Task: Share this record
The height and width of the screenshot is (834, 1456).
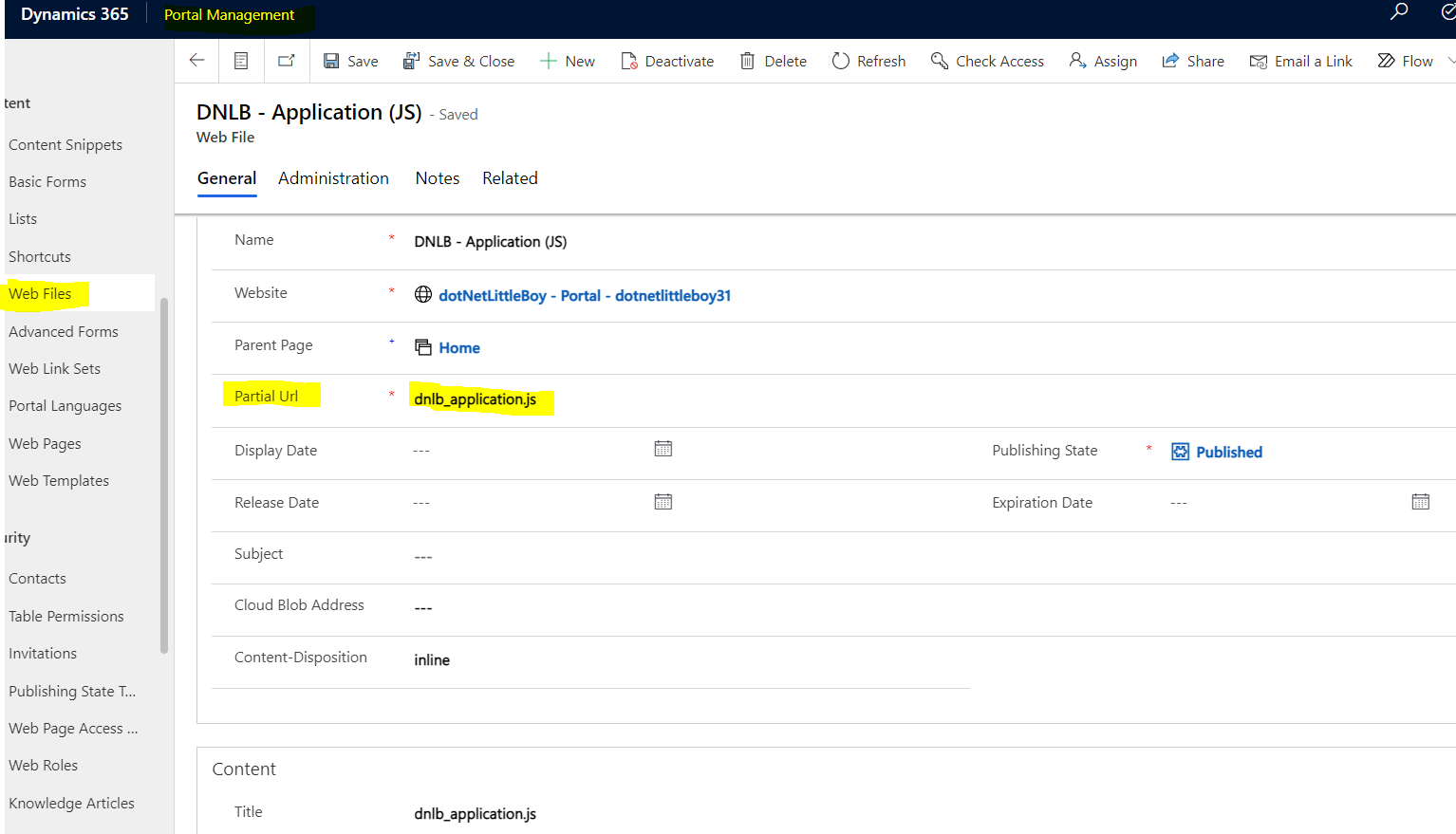Action: 1193,61
